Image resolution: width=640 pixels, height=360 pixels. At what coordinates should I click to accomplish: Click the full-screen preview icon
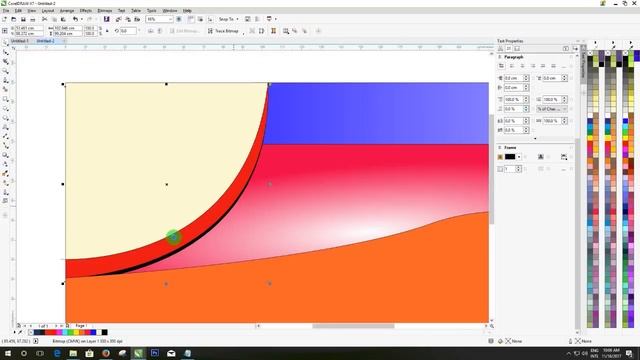179,19
